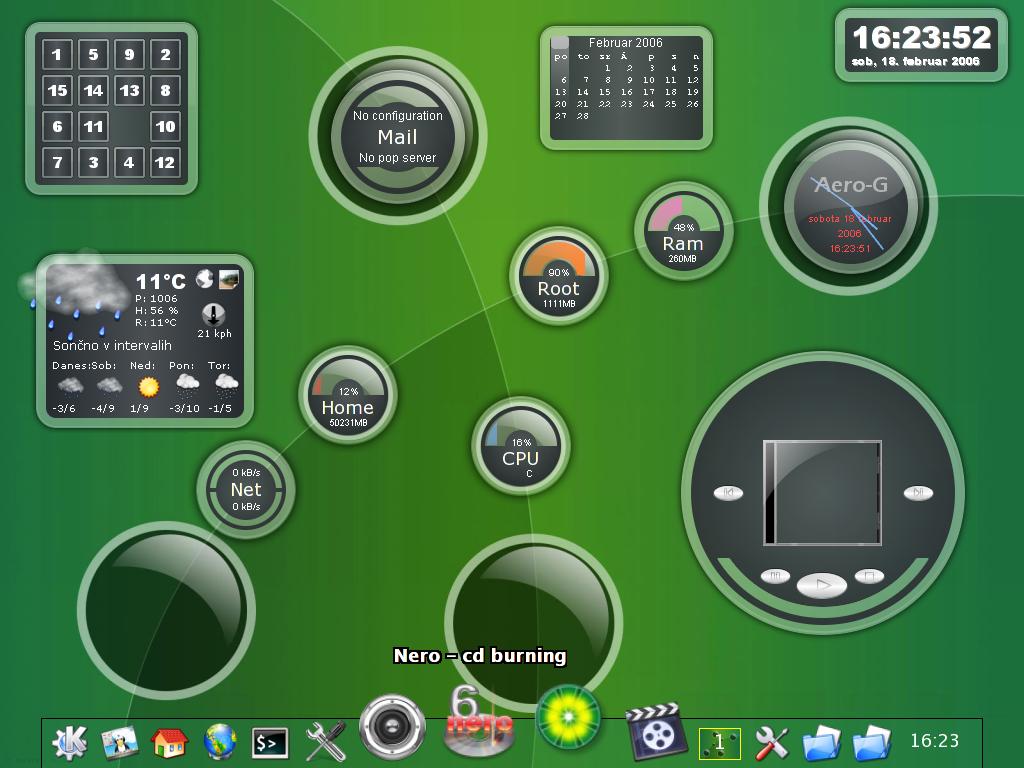Viewport: 1024px width, 768px height.
Task: Click the small button at calendar corner
Action: point(560,42)
